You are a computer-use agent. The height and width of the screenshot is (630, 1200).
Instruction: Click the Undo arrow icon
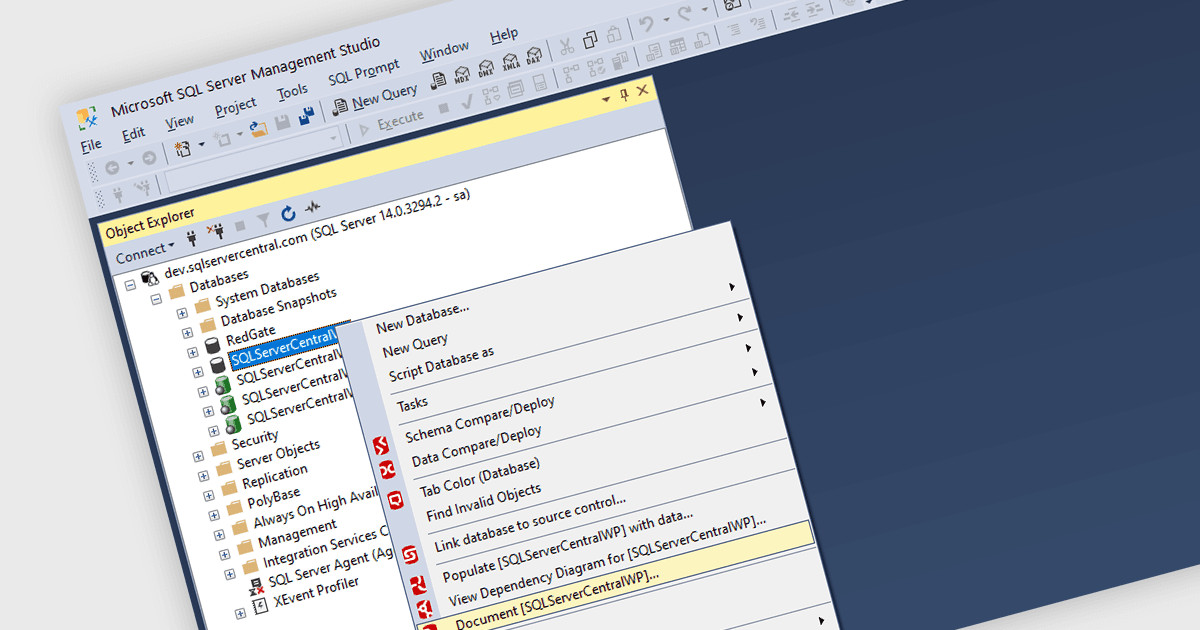click(x=646, y=24)
